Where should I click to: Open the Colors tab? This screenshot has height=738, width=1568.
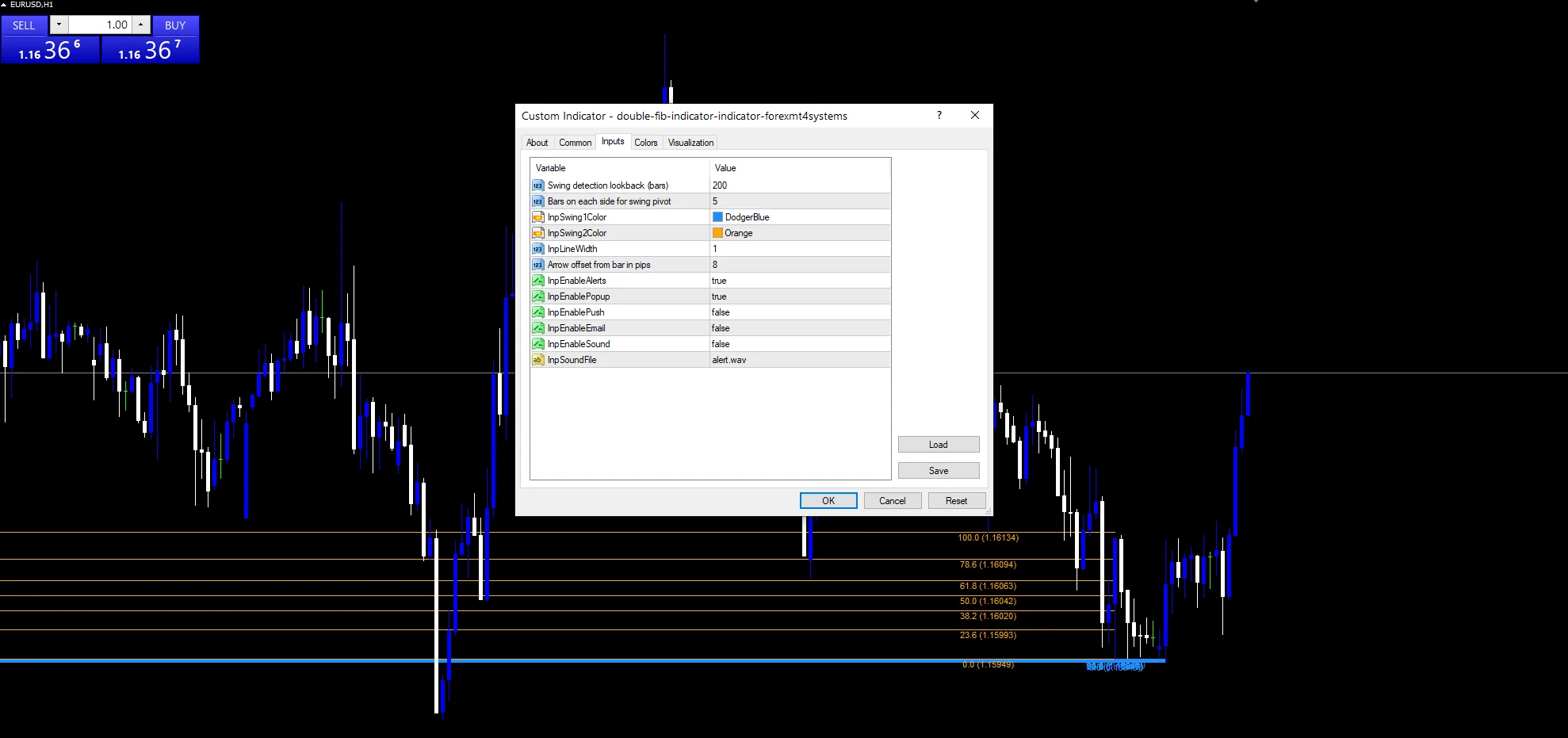point(646,143)
